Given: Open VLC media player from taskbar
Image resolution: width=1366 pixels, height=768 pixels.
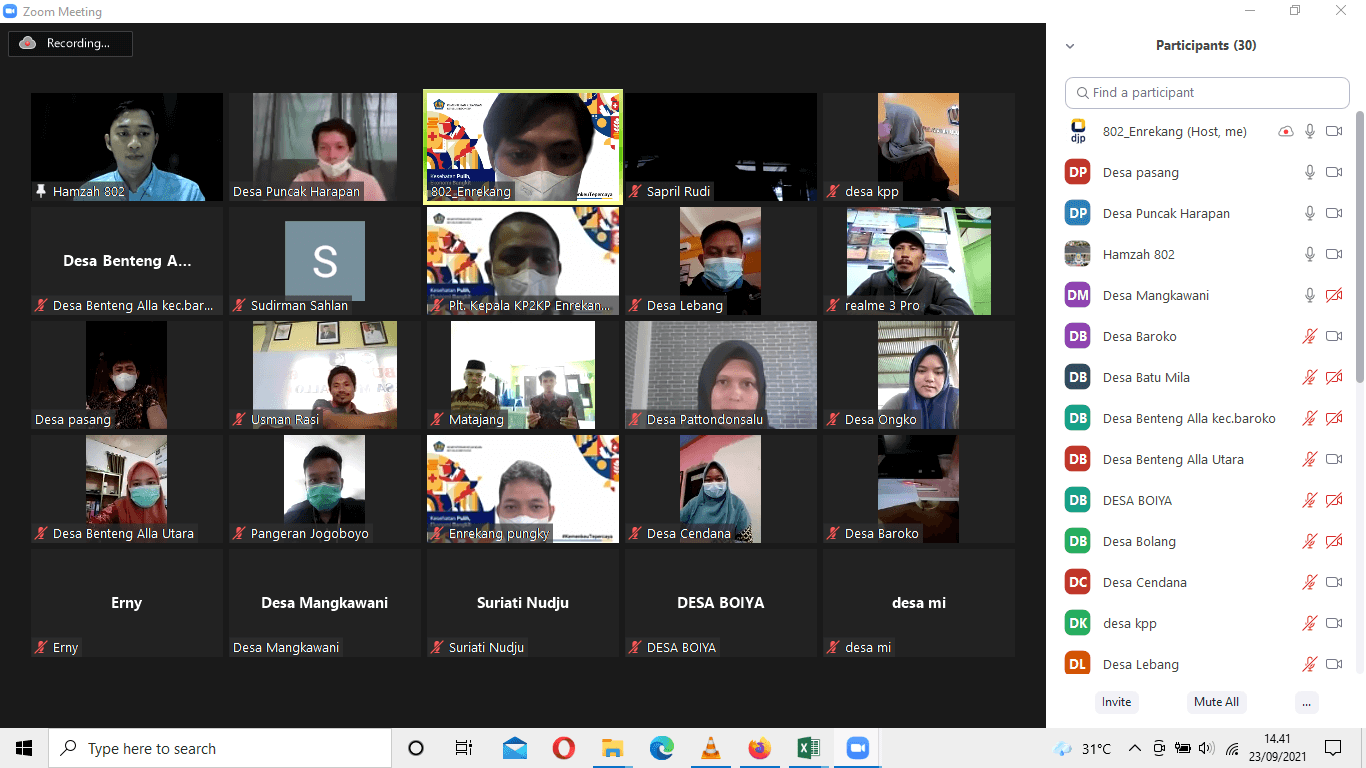Looking at the screenshot, I should click(711, 748).
